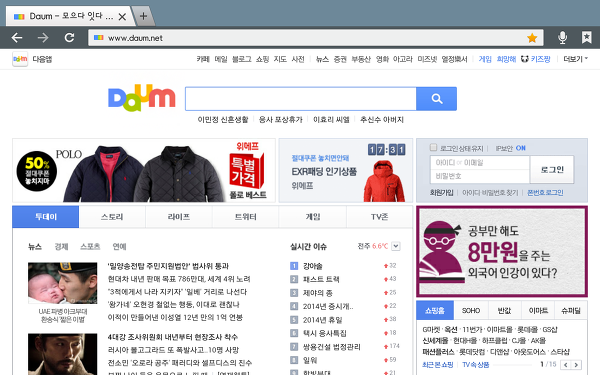Screen dimensions: 600x375
Task: Select the 연예 news category
Action: pos(119,246)
